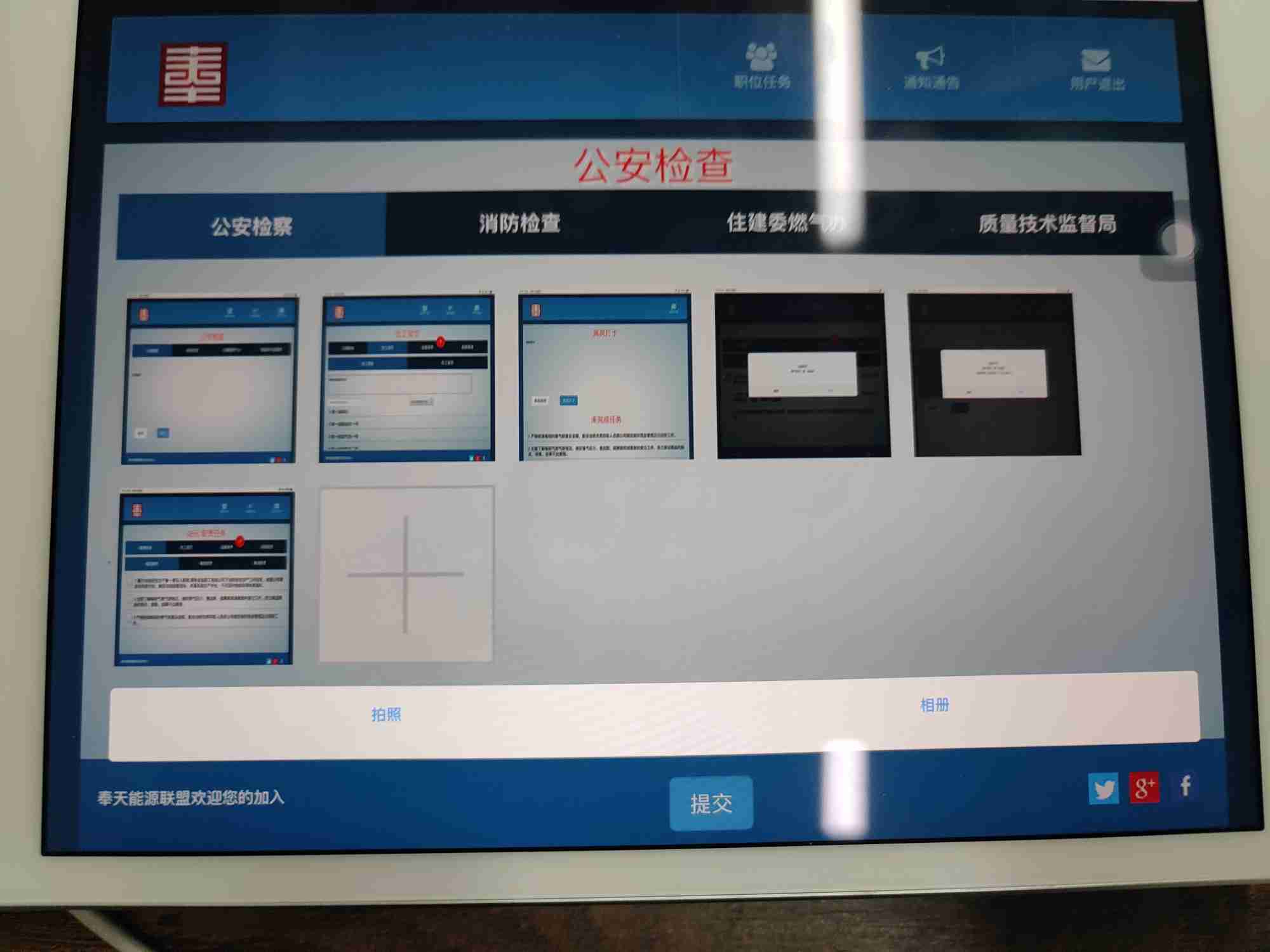Switch to 公安检察 tab

click(251, 226)
